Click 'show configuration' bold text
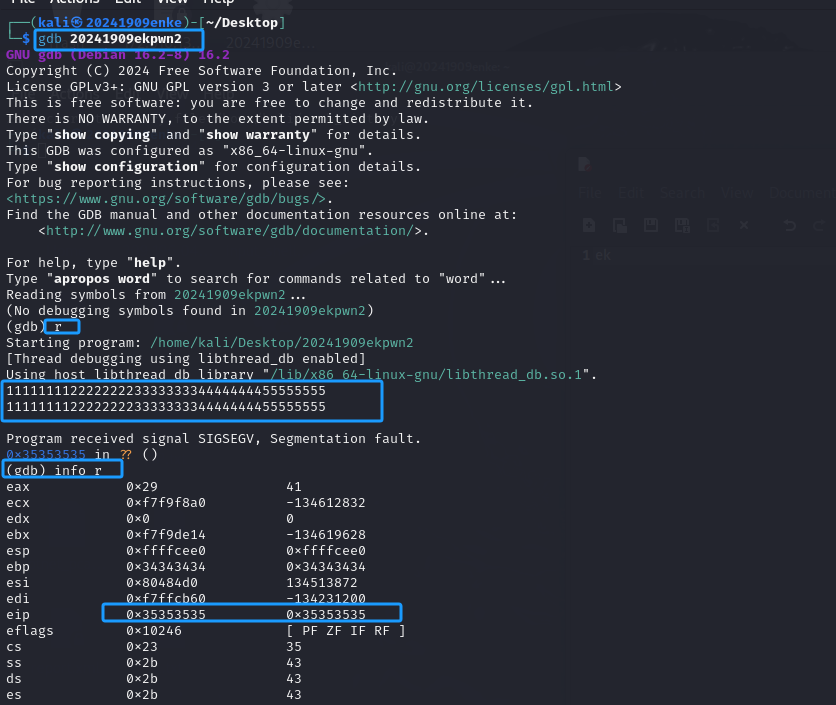 [x=126, y=166]
